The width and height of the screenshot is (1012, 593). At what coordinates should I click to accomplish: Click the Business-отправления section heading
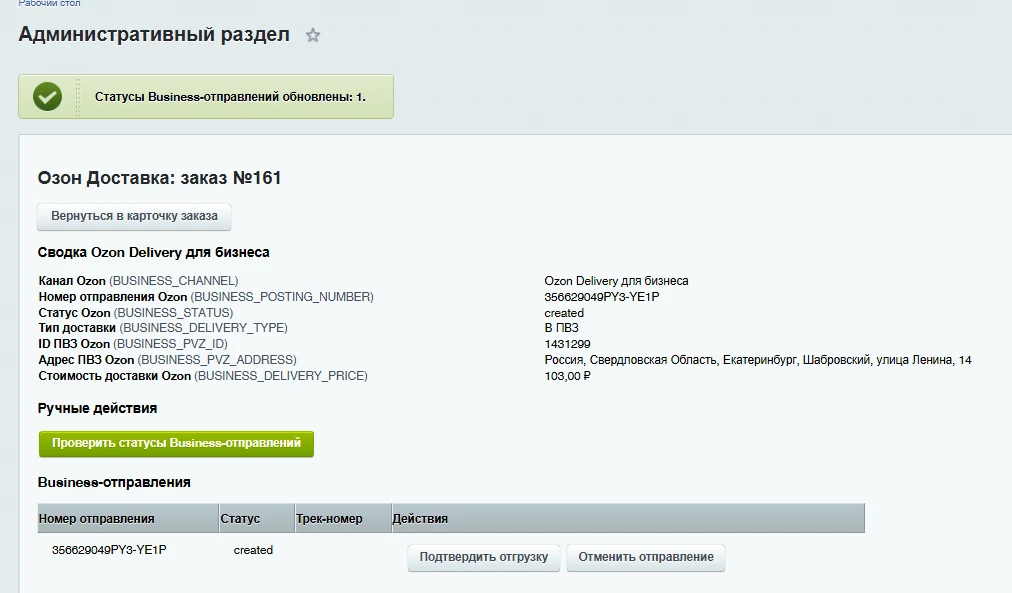click(x=114, y=483)
